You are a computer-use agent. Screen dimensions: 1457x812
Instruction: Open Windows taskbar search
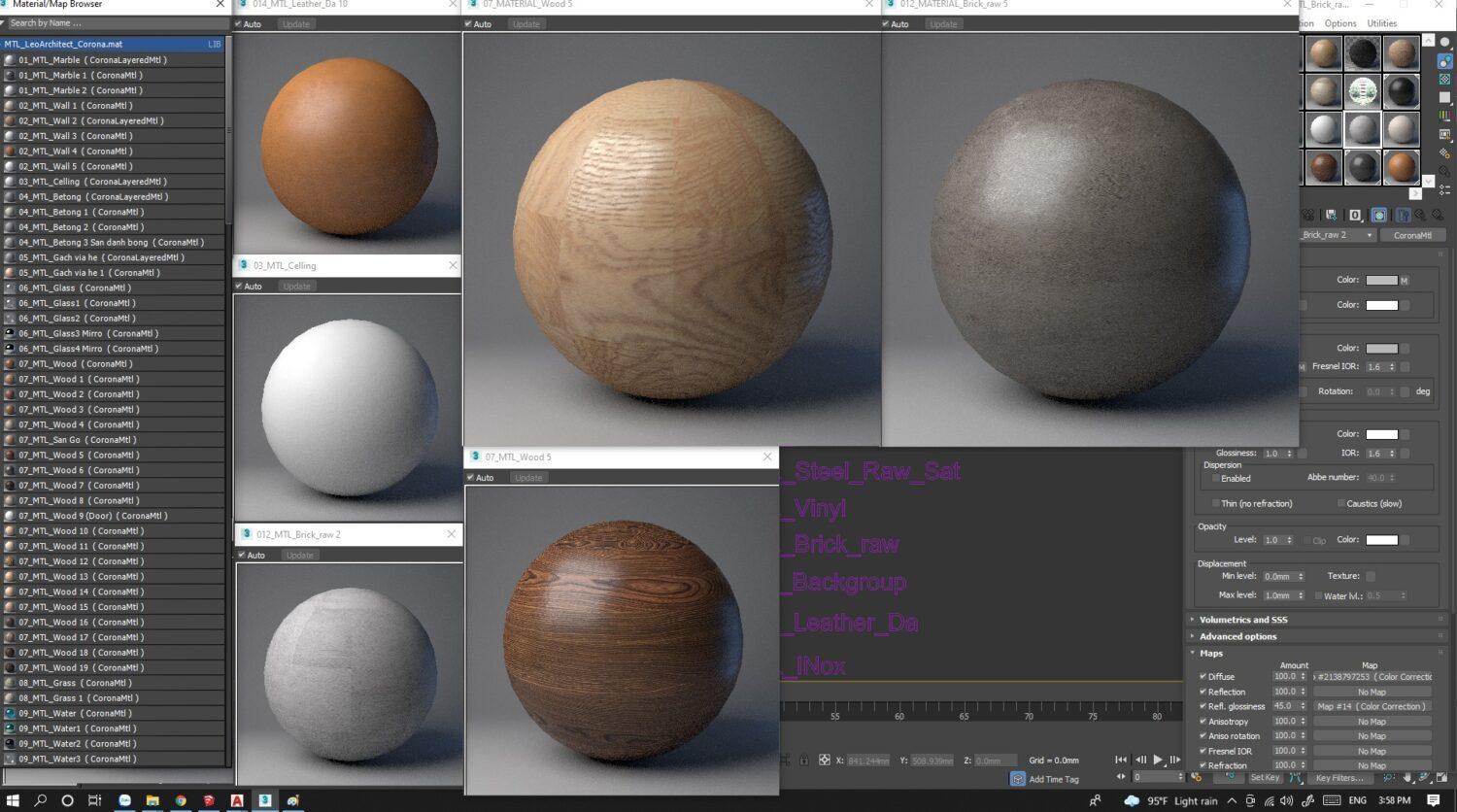[41, 800]
